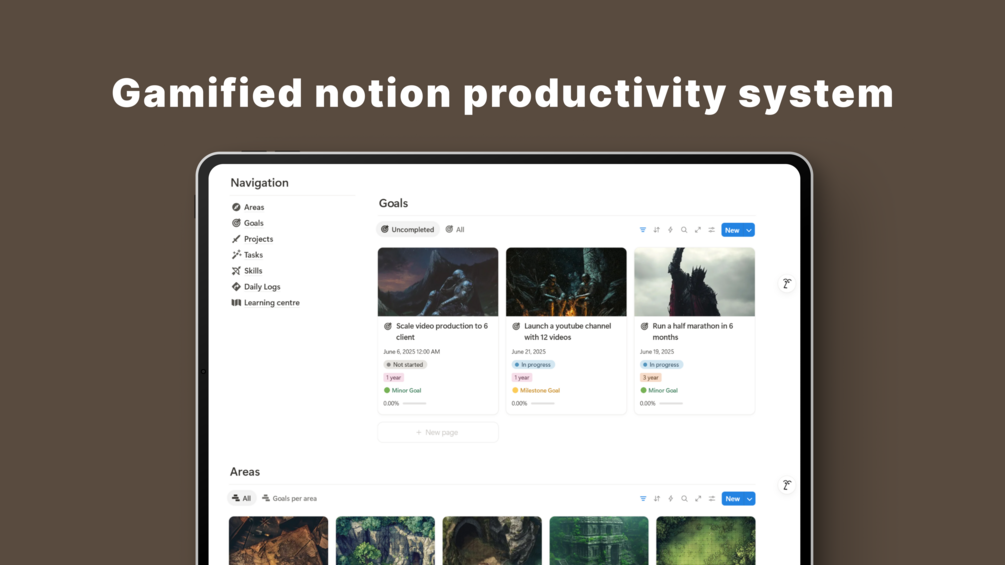Open the 'Run a half marathon in 6 months' goal

pyautogui.click(x=692, y=331)
